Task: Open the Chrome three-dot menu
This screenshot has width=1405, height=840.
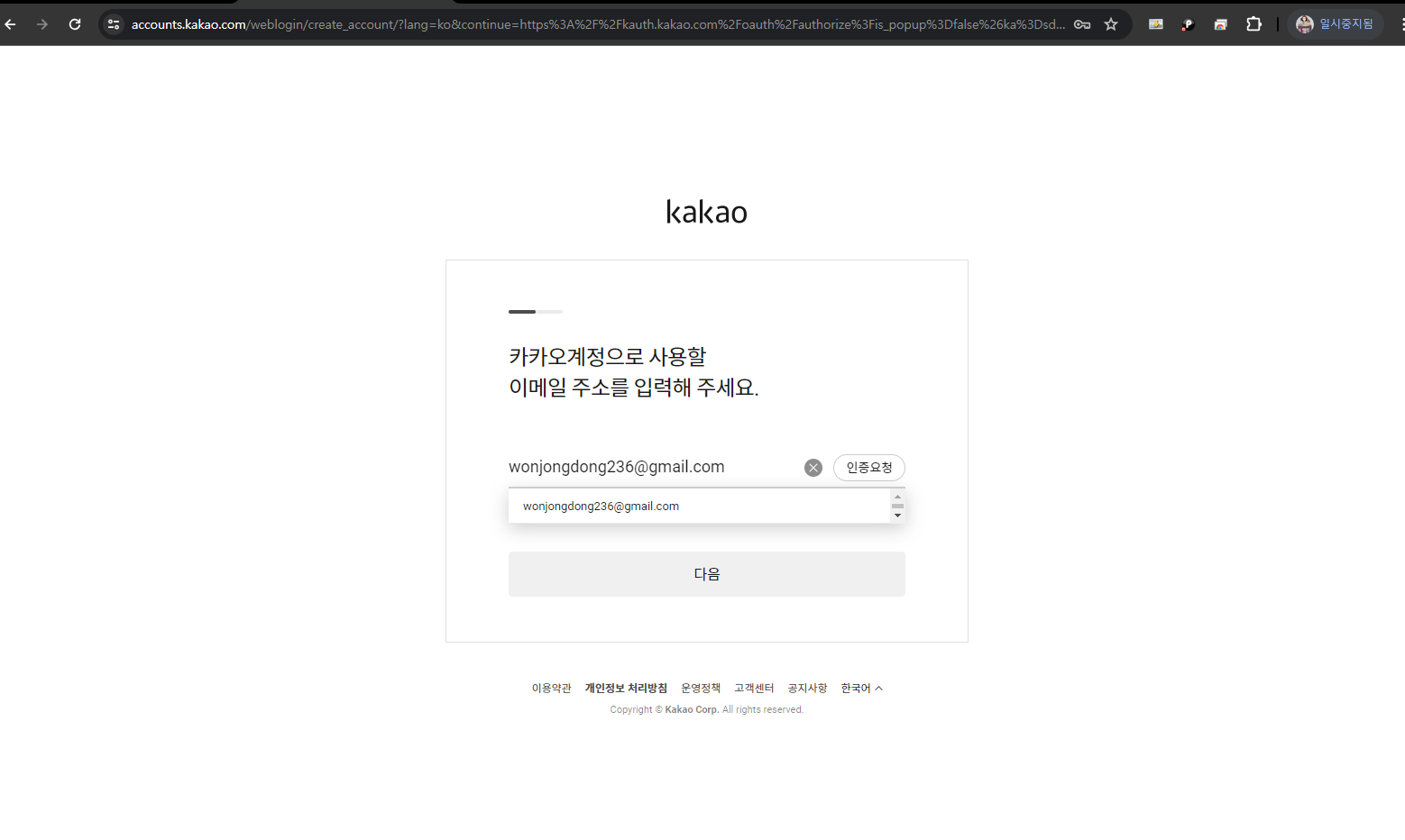Action: (x=1401, y=24)
